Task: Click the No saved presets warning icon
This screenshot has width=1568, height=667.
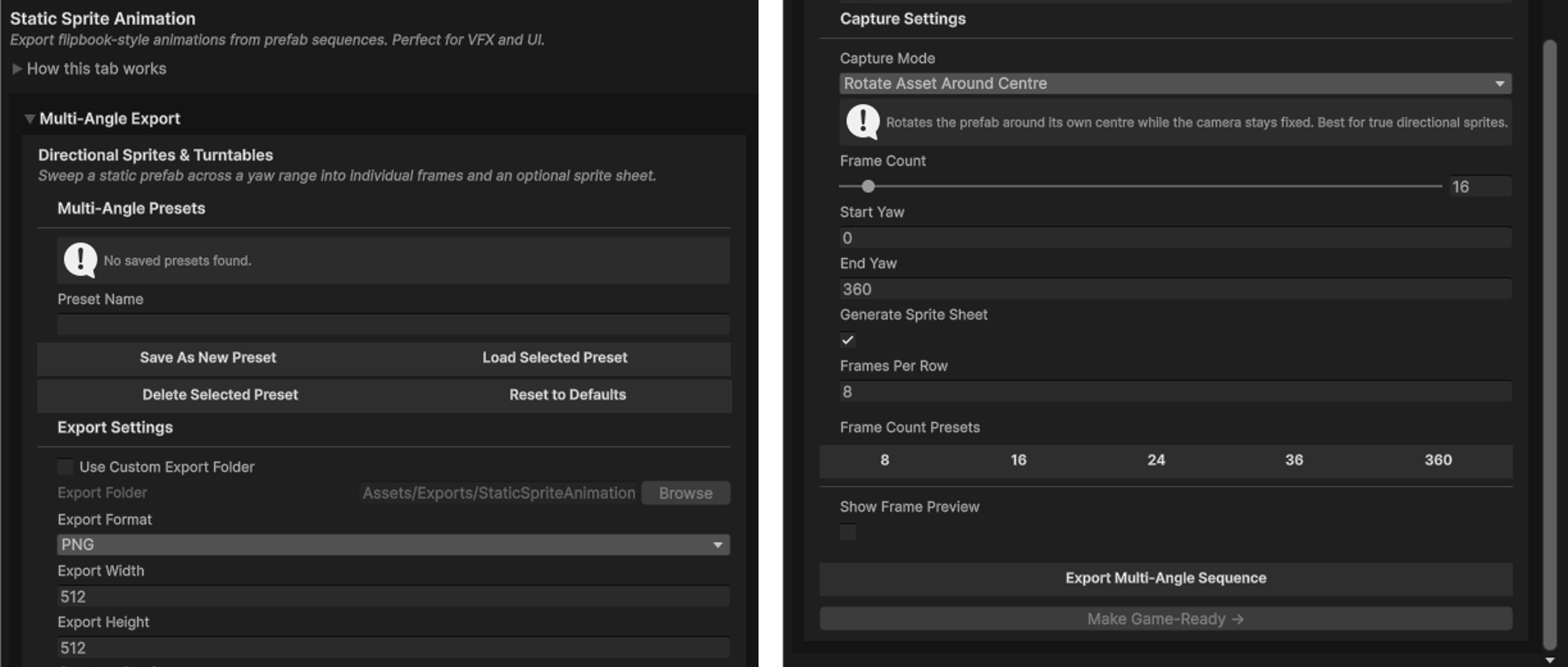Action: 81,261
